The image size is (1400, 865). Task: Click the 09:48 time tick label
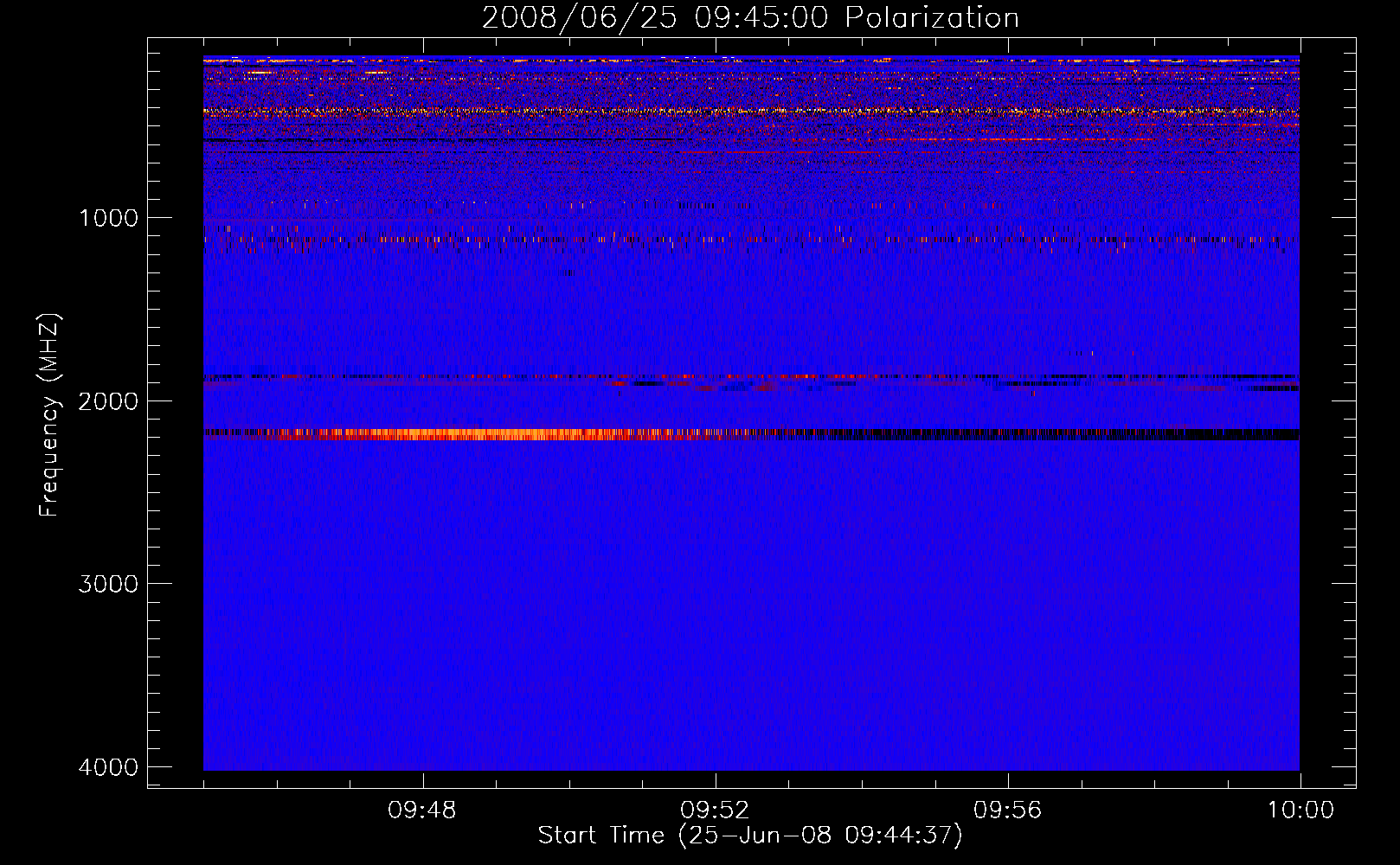(422, 811)
